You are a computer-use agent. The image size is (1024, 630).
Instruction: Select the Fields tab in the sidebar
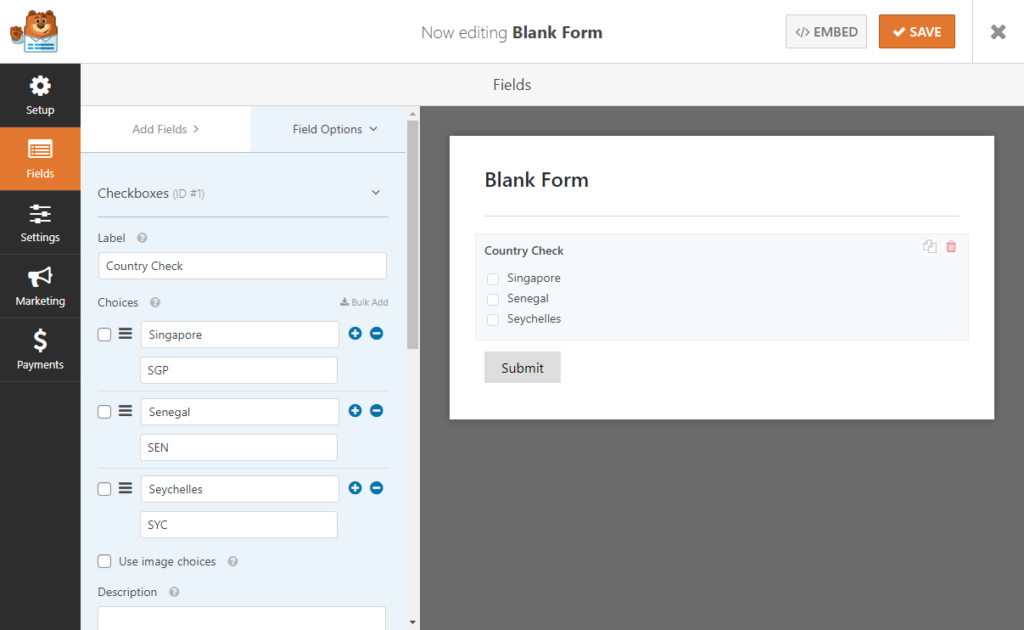click(x=40, y=159)
